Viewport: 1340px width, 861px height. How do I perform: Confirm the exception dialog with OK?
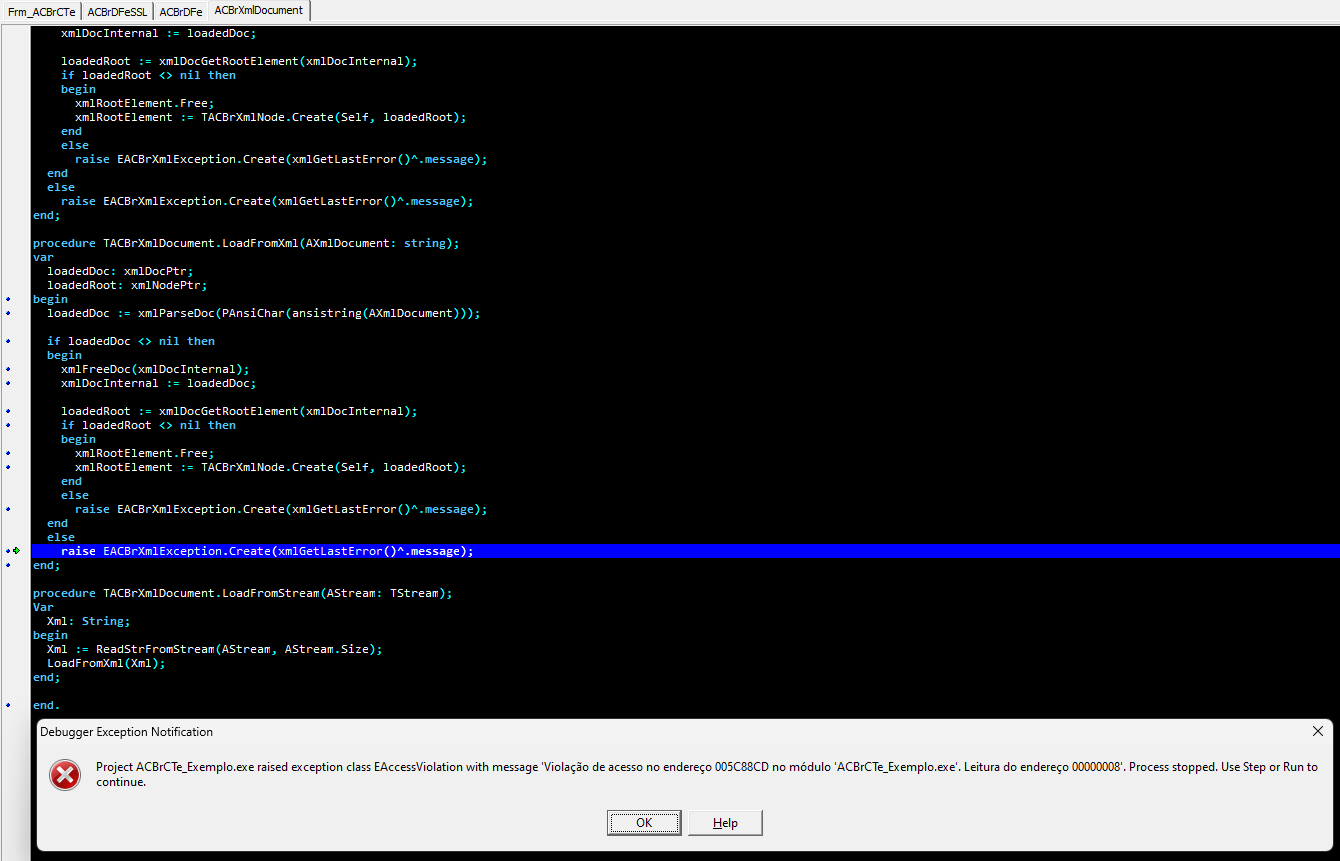[644, 823]
